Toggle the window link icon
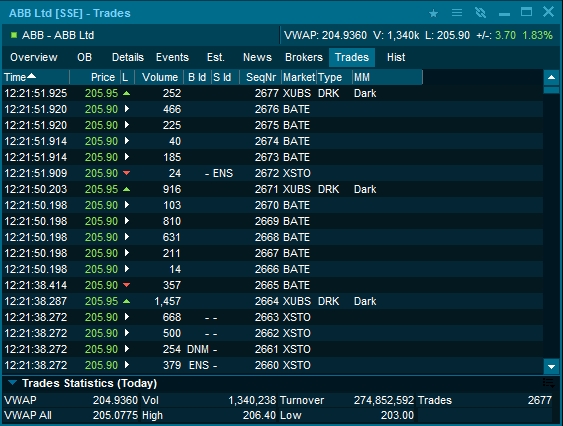 pos(480,13)
